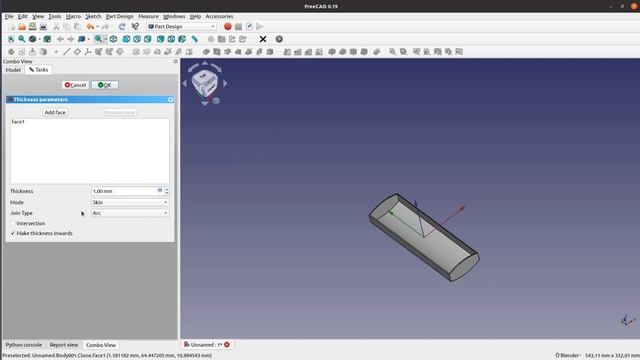Viewport: 640px width, 360px height.
Task: Open the zoom view dropdown arrow
Action: (x=105, y=39)
